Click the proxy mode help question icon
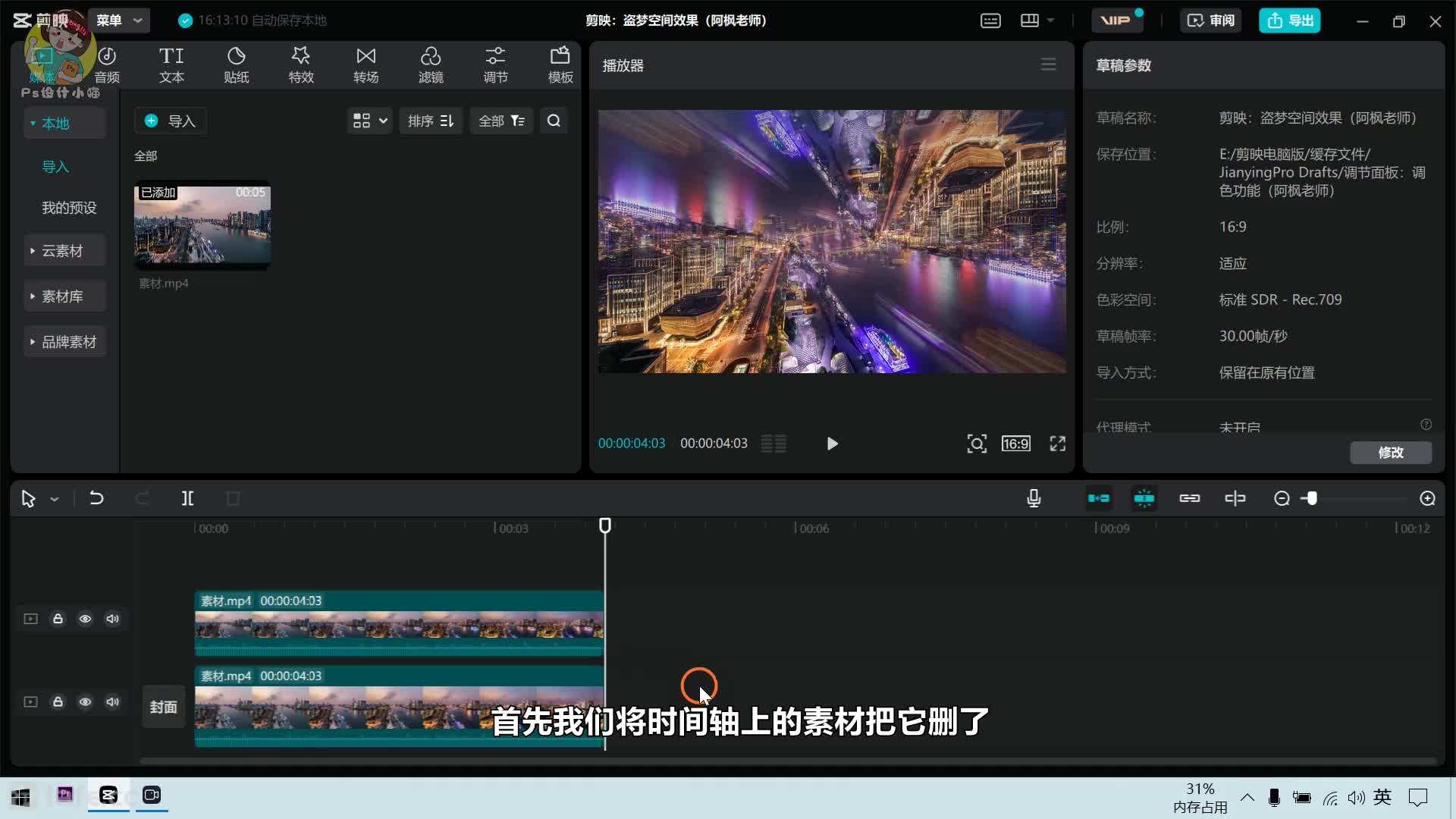The height and width of the screenshot is (819, 1456). click(x=1426, y=425)
